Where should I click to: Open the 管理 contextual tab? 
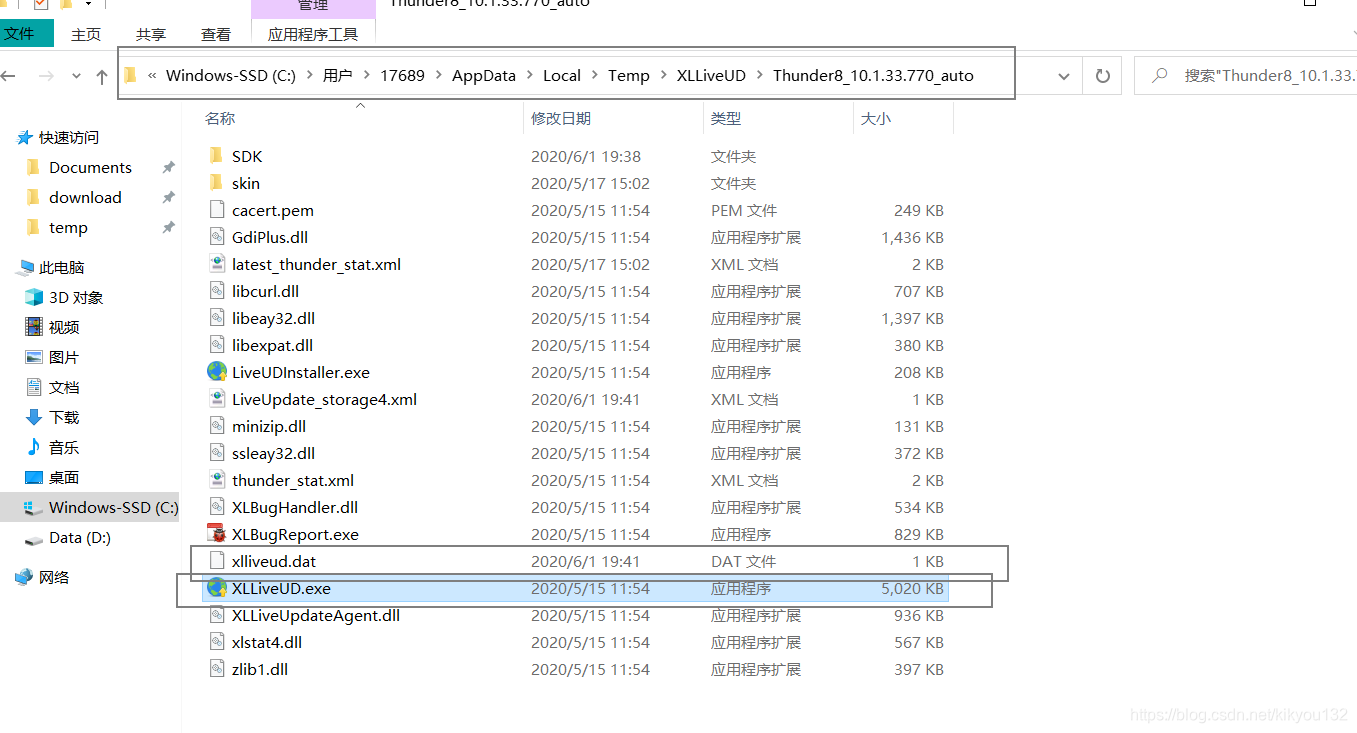pyautogui.click(x=313, y=7)
